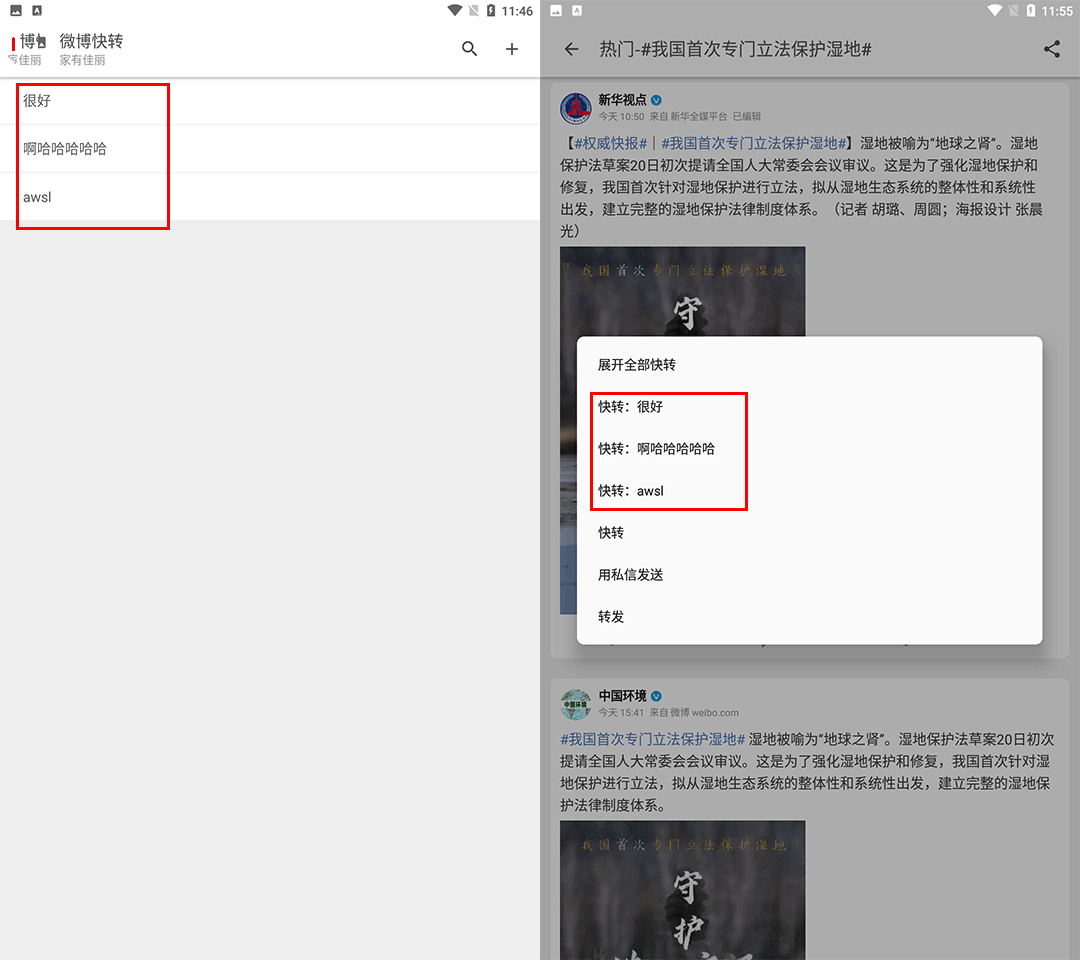Tap the 新华视点 account name
Viewport: 1080px width, 960px height.
click(x=622, y=101)
